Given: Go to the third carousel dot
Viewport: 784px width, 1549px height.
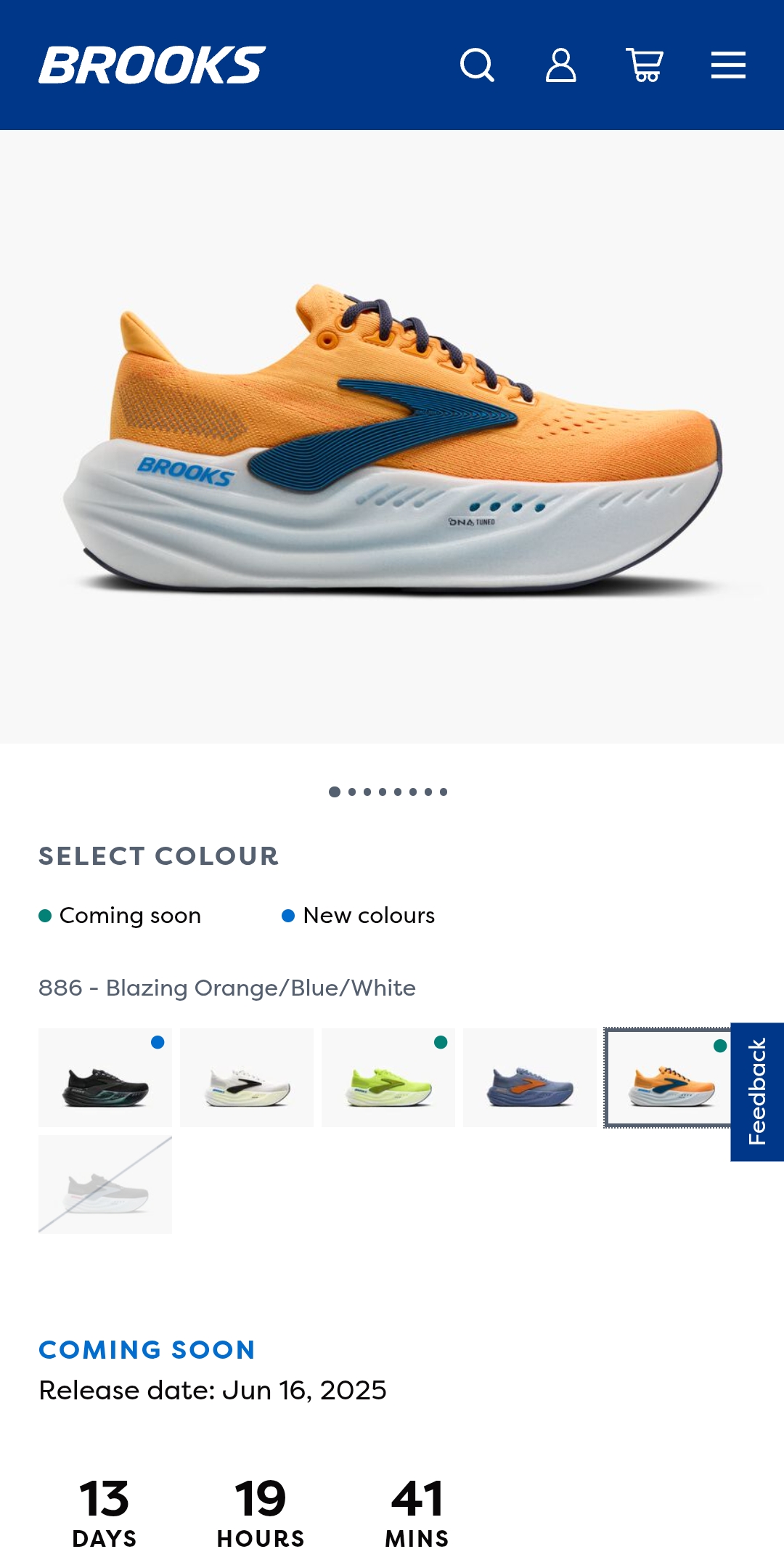Looking at the screenshot, I should [367, 792].
